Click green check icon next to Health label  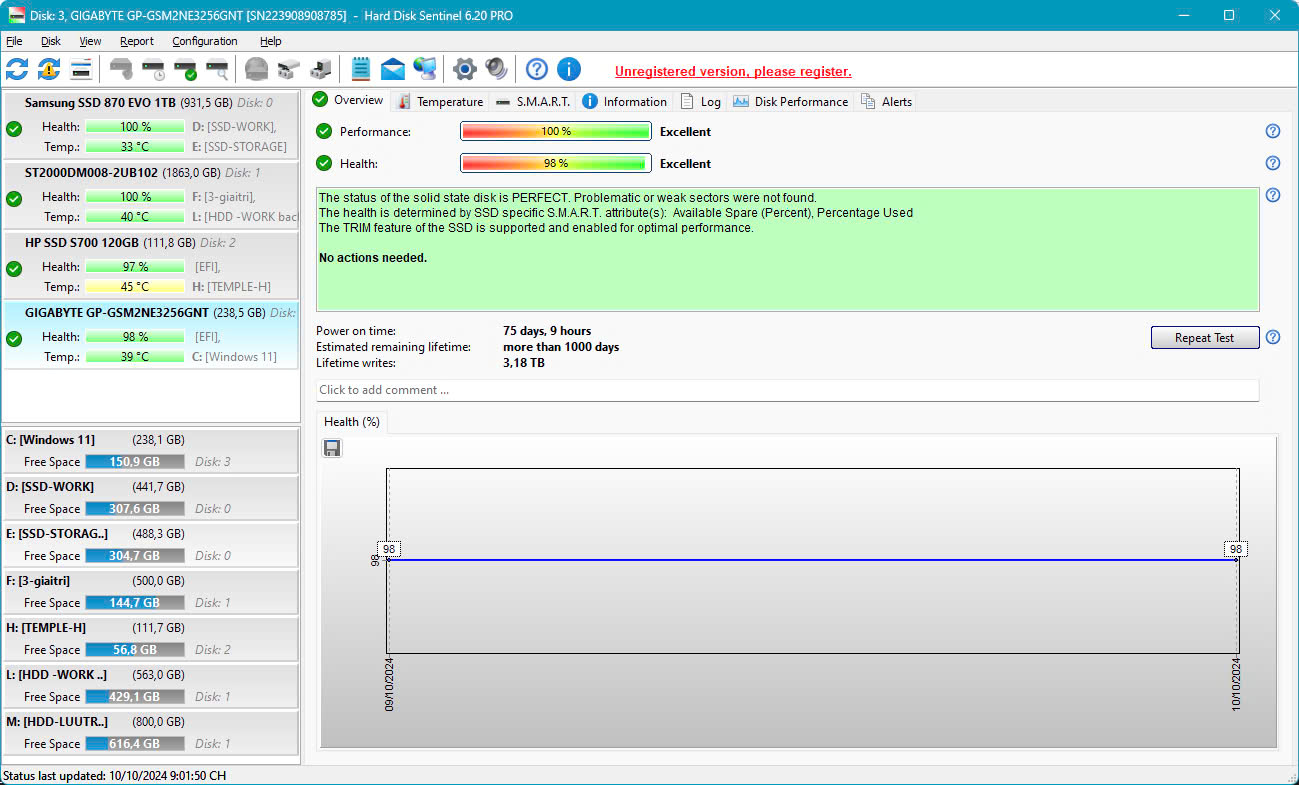[x=324, y=163]
